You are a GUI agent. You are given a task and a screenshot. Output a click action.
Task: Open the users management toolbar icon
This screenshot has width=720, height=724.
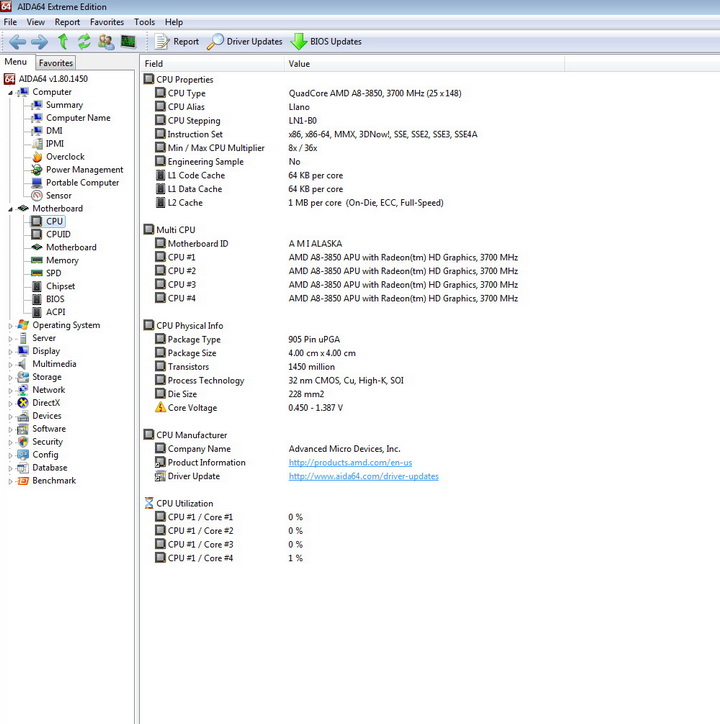[x=106, y=42]
